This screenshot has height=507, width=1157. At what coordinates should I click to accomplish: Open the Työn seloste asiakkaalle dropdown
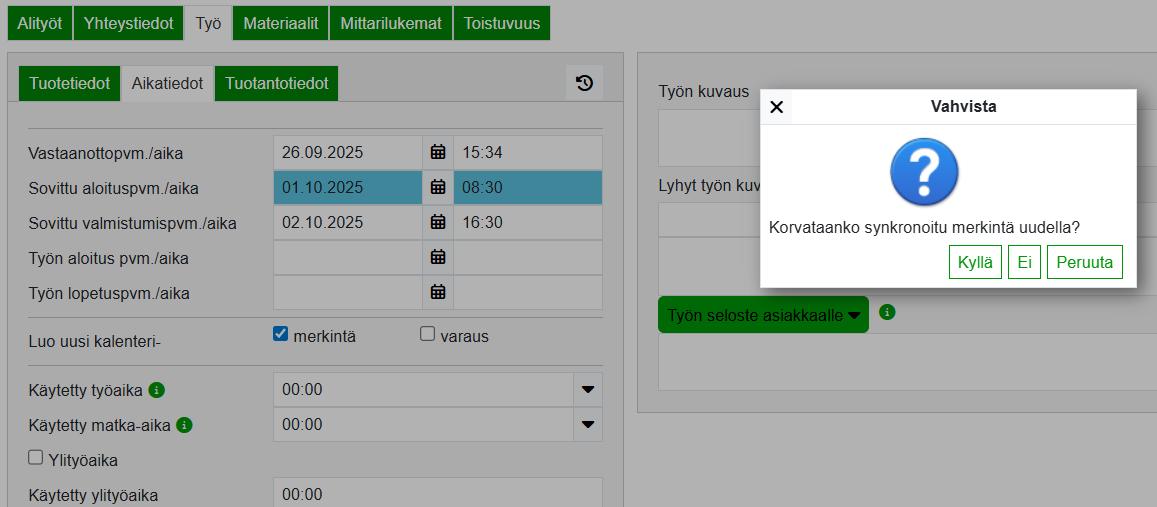click(x=763, y=315)
